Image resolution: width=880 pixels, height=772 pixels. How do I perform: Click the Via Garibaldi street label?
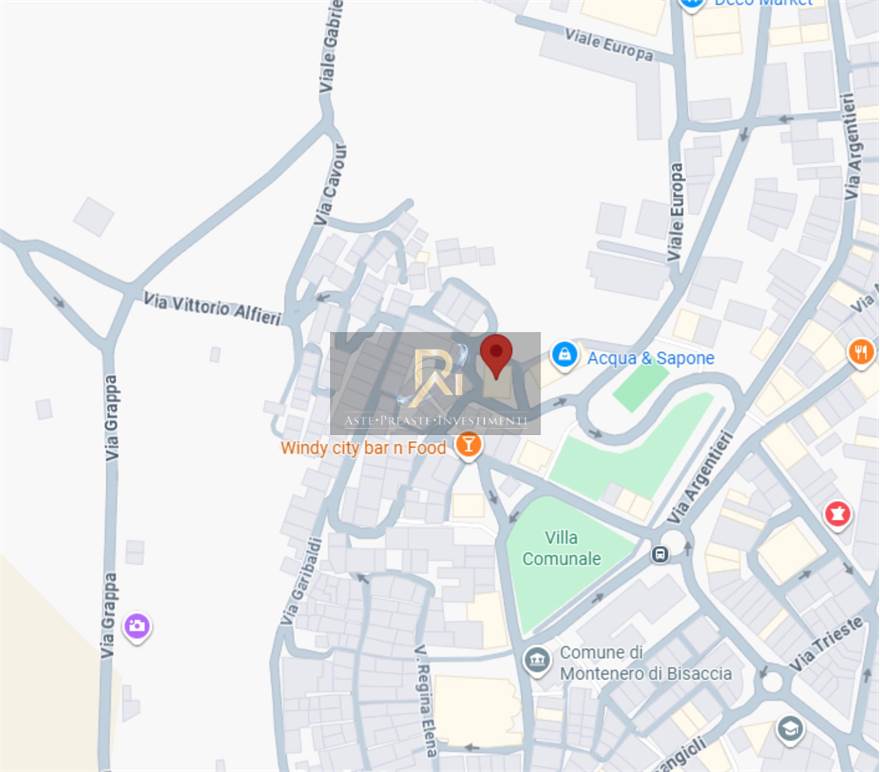click(x=301, y=582)
